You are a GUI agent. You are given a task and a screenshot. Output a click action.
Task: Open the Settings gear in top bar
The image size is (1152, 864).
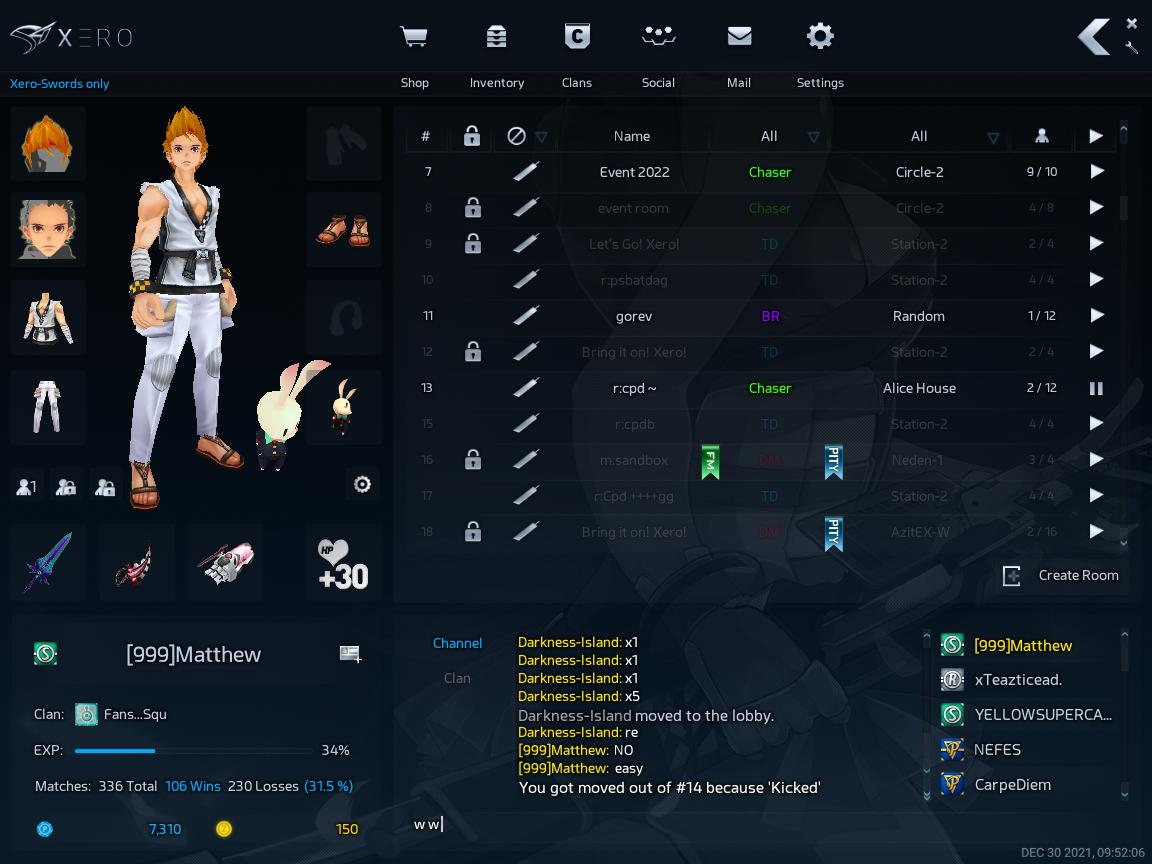click(820, 38)
